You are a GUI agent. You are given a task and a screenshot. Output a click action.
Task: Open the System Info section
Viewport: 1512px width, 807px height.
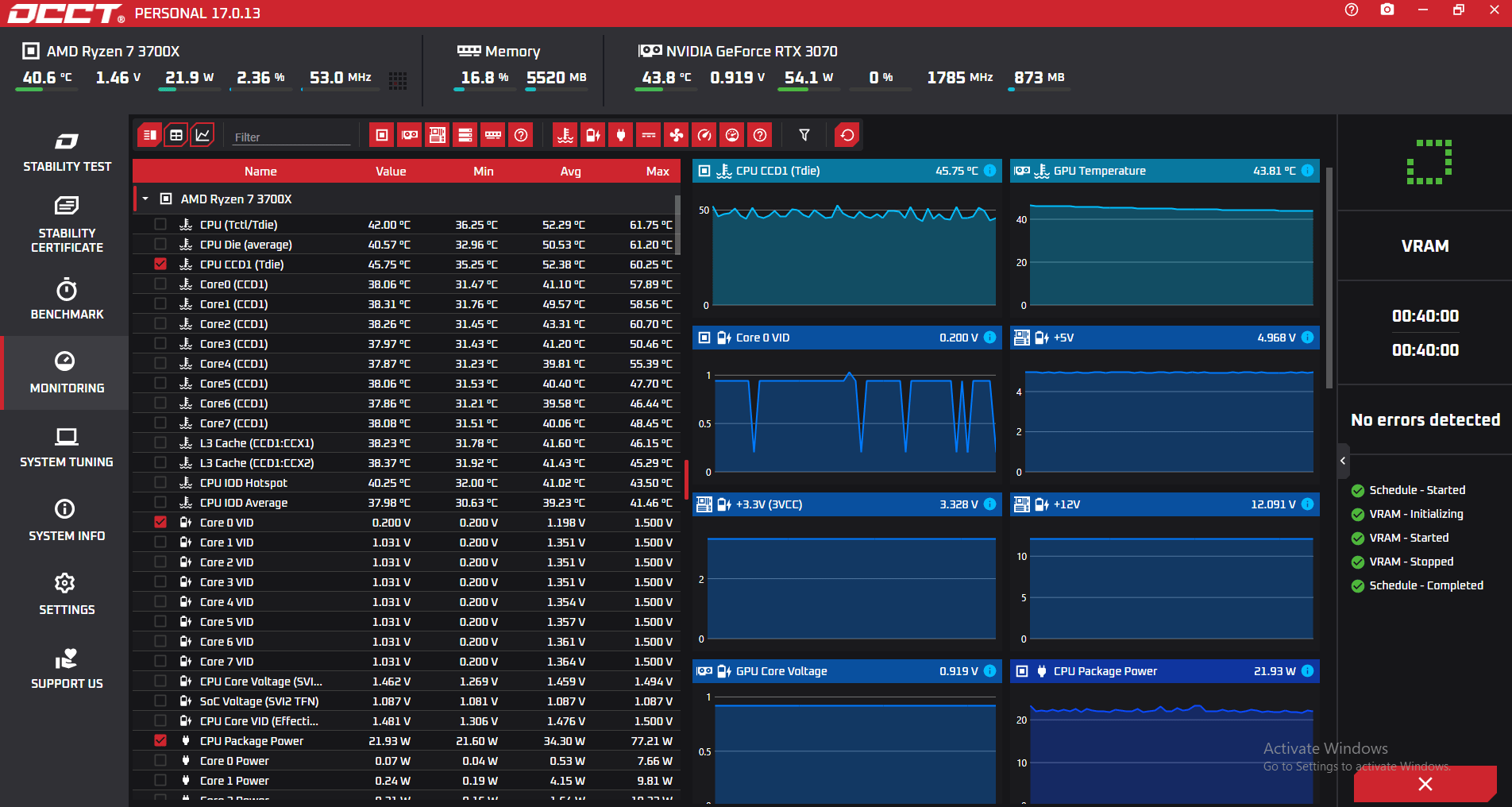[67, 520]
